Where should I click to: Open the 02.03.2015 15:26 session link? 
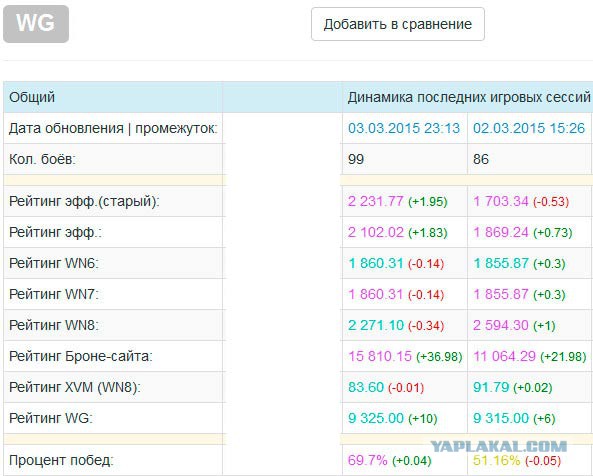point(529,128)
